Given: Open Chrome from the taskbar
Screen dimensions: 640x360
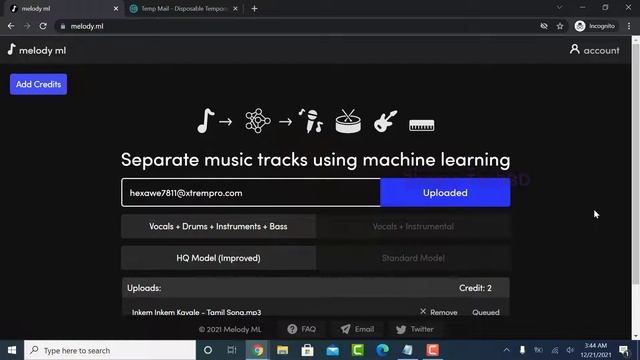Looking at the screenshot, I should point(258,350).
